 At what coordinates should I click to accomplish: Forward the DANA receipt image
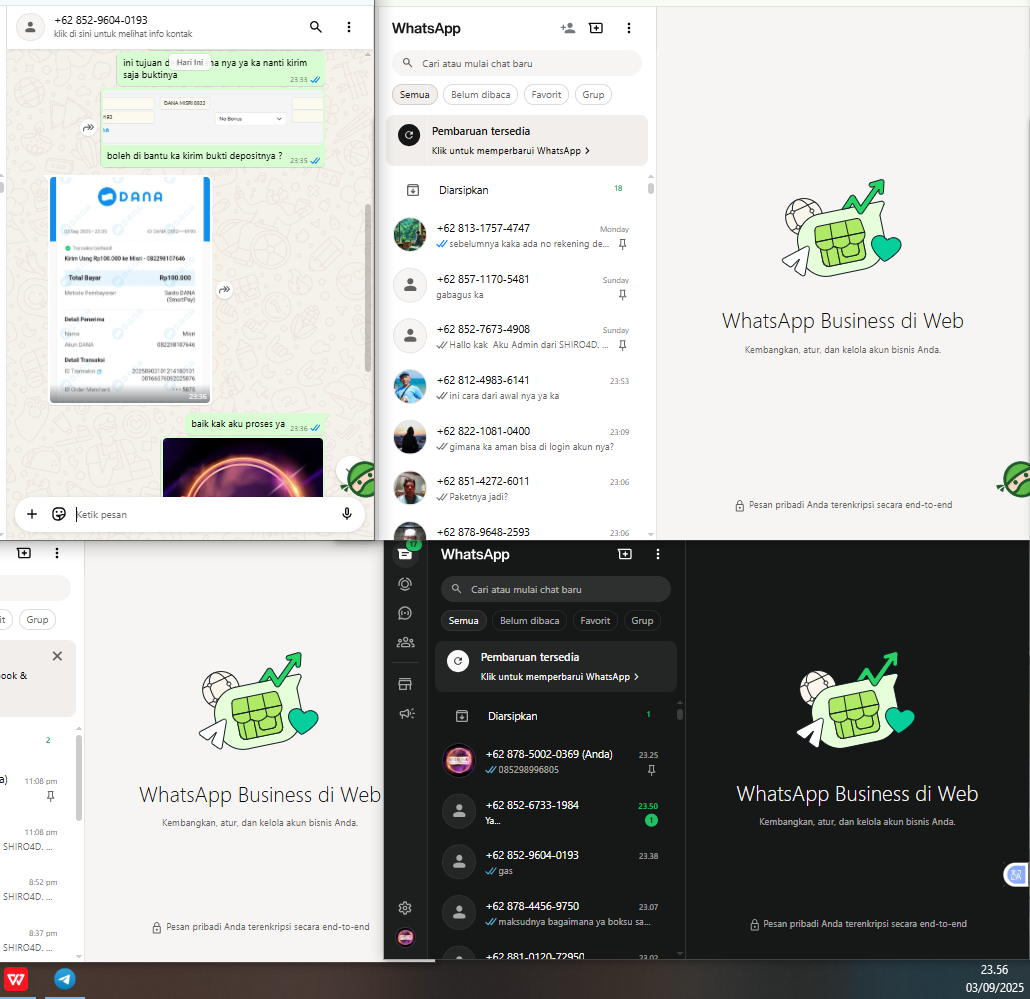[x=225, y=290]
